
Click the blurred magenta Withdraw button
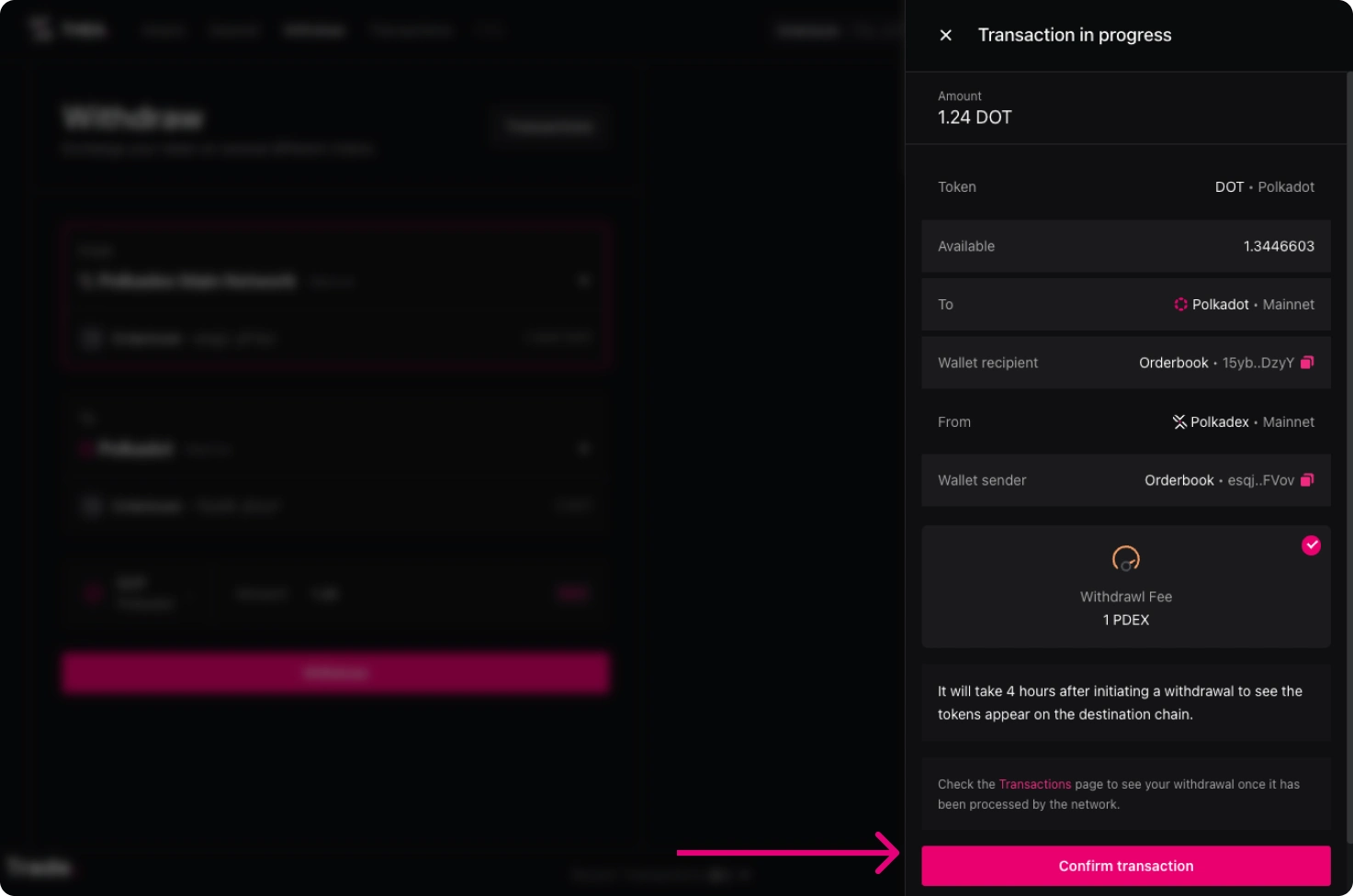coord(335,673)
